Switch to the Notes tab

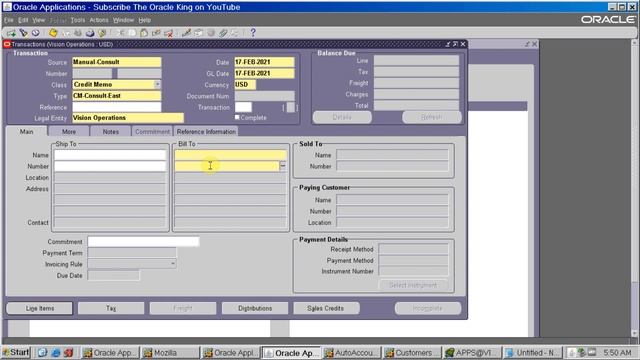pos(111,131)
